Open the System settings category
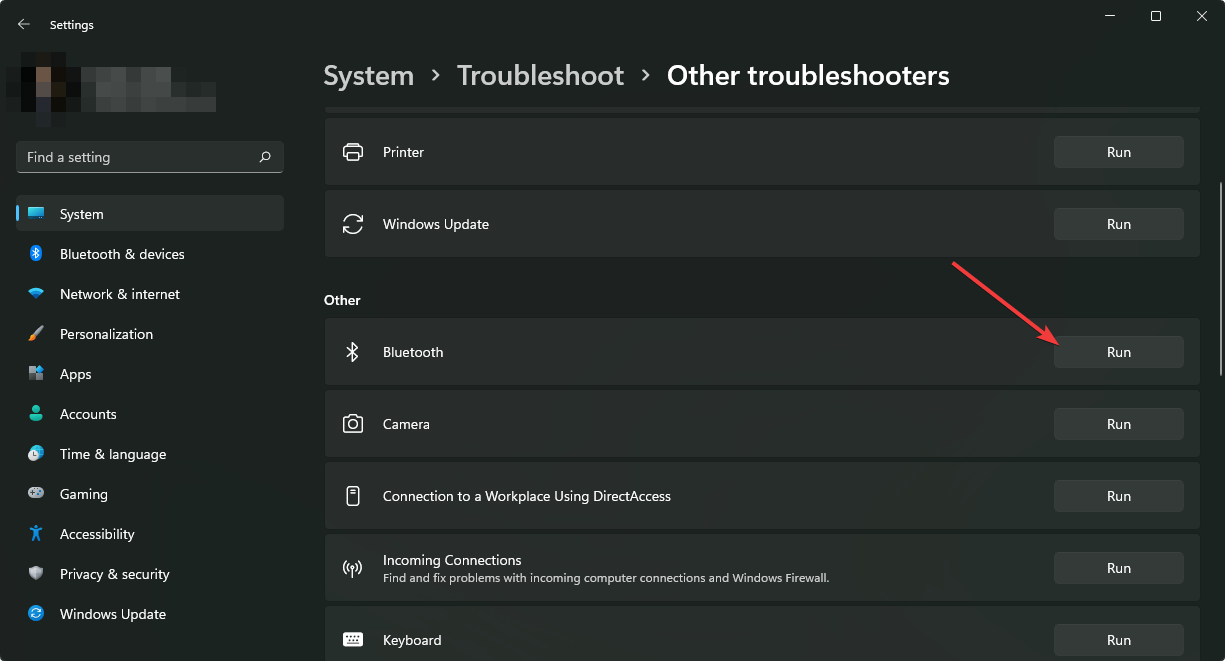This screenshot has width=1225, height=661. click(x=150, y=214)
